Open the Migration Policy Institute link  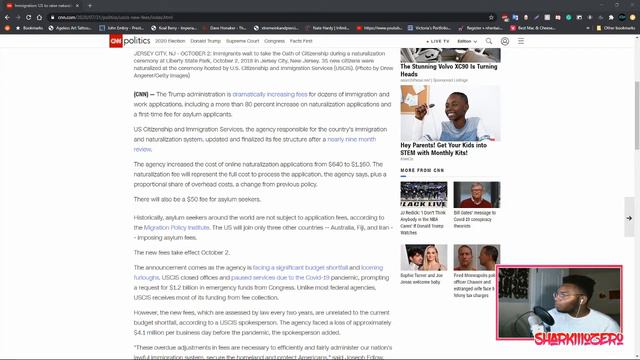(x=176, y=227)
